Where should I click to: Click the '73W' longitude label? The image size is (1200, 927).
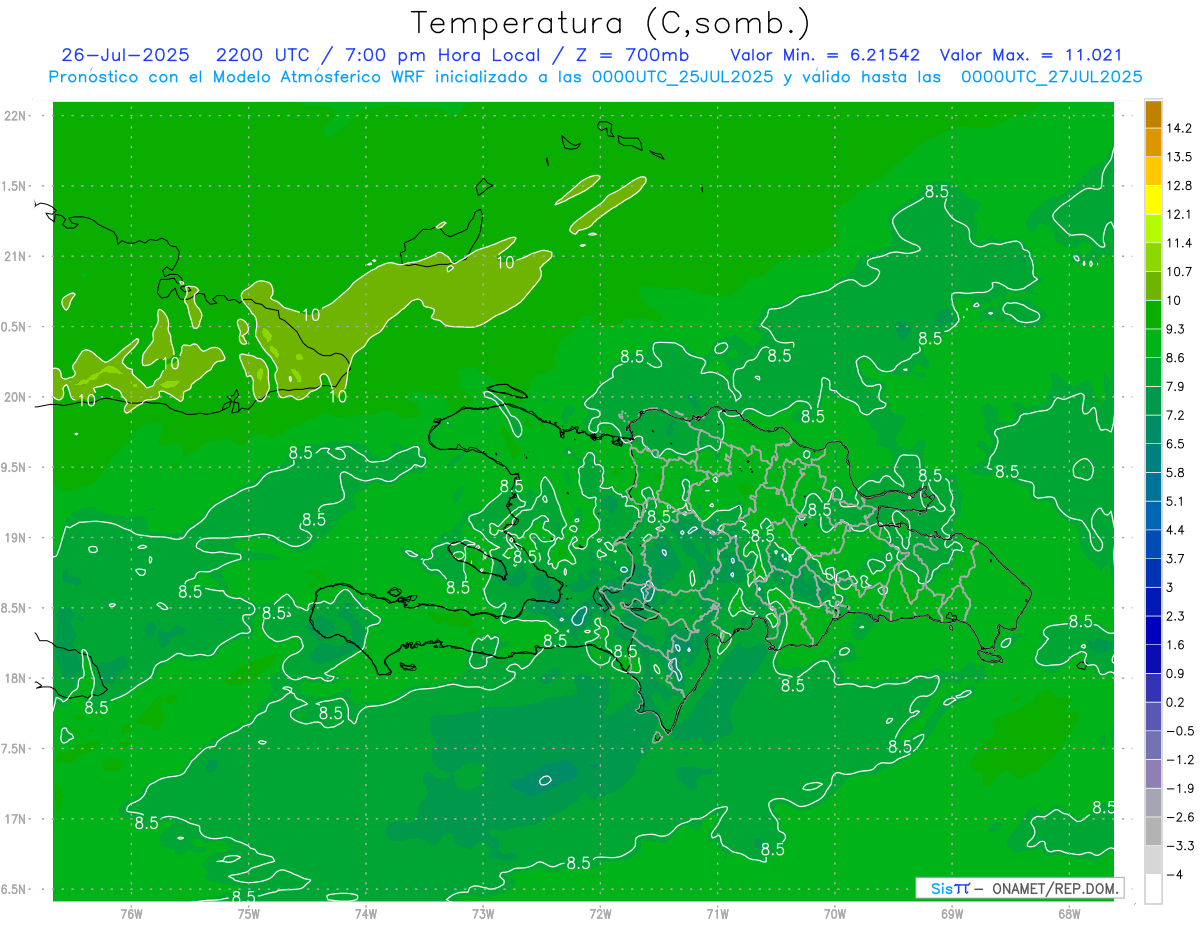tap(483, 913)
